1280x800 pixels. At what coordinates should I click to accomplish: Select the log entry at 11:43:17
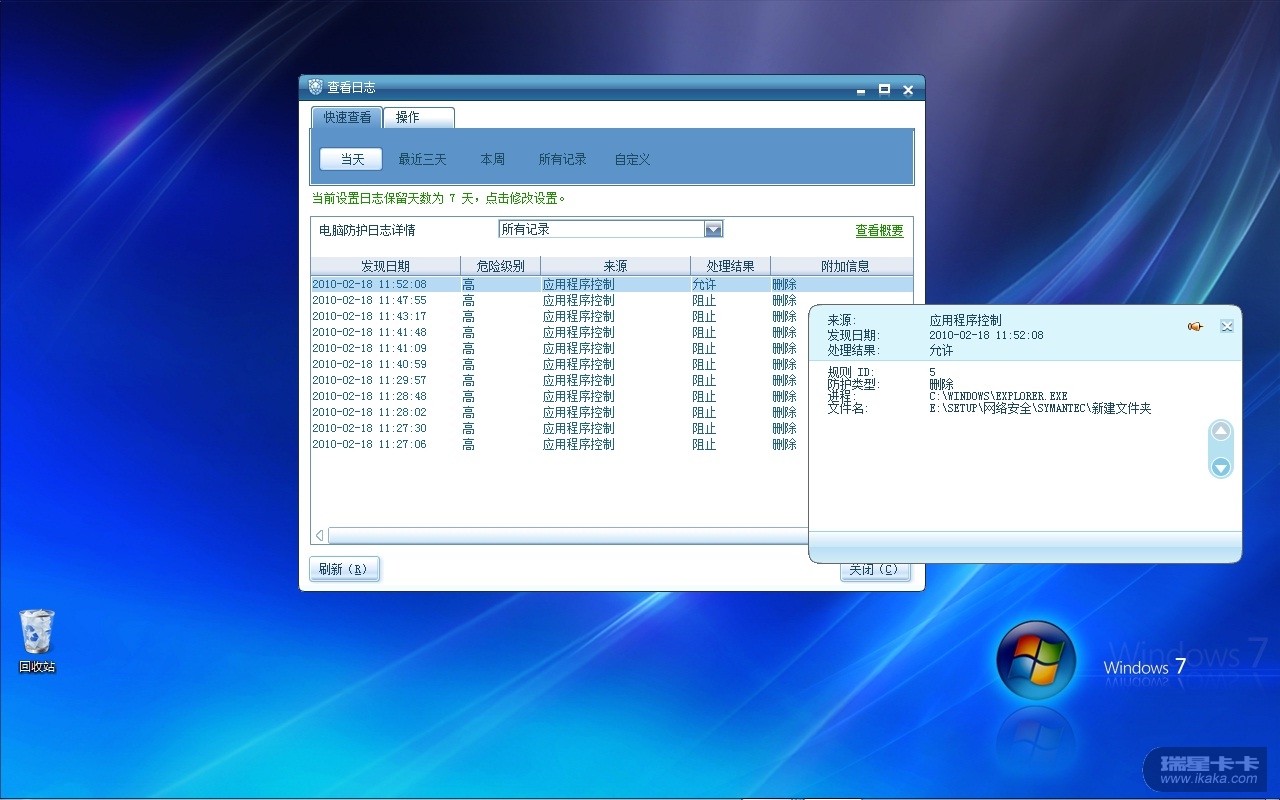(x=560, y=316)
